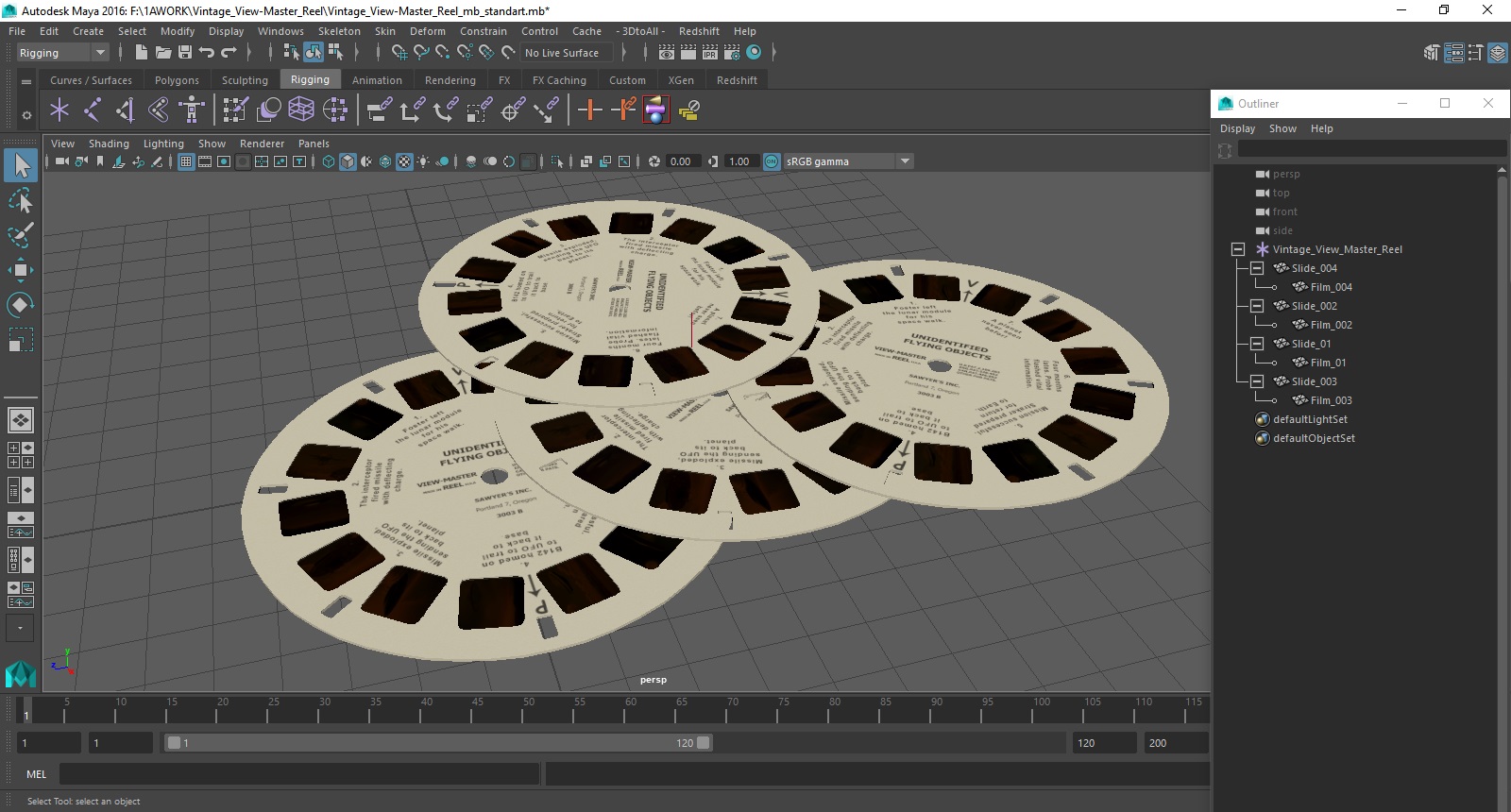Pick the Paint Selection tool
The height and width of the screenshot is (812, 1511).
pos(21,235)
